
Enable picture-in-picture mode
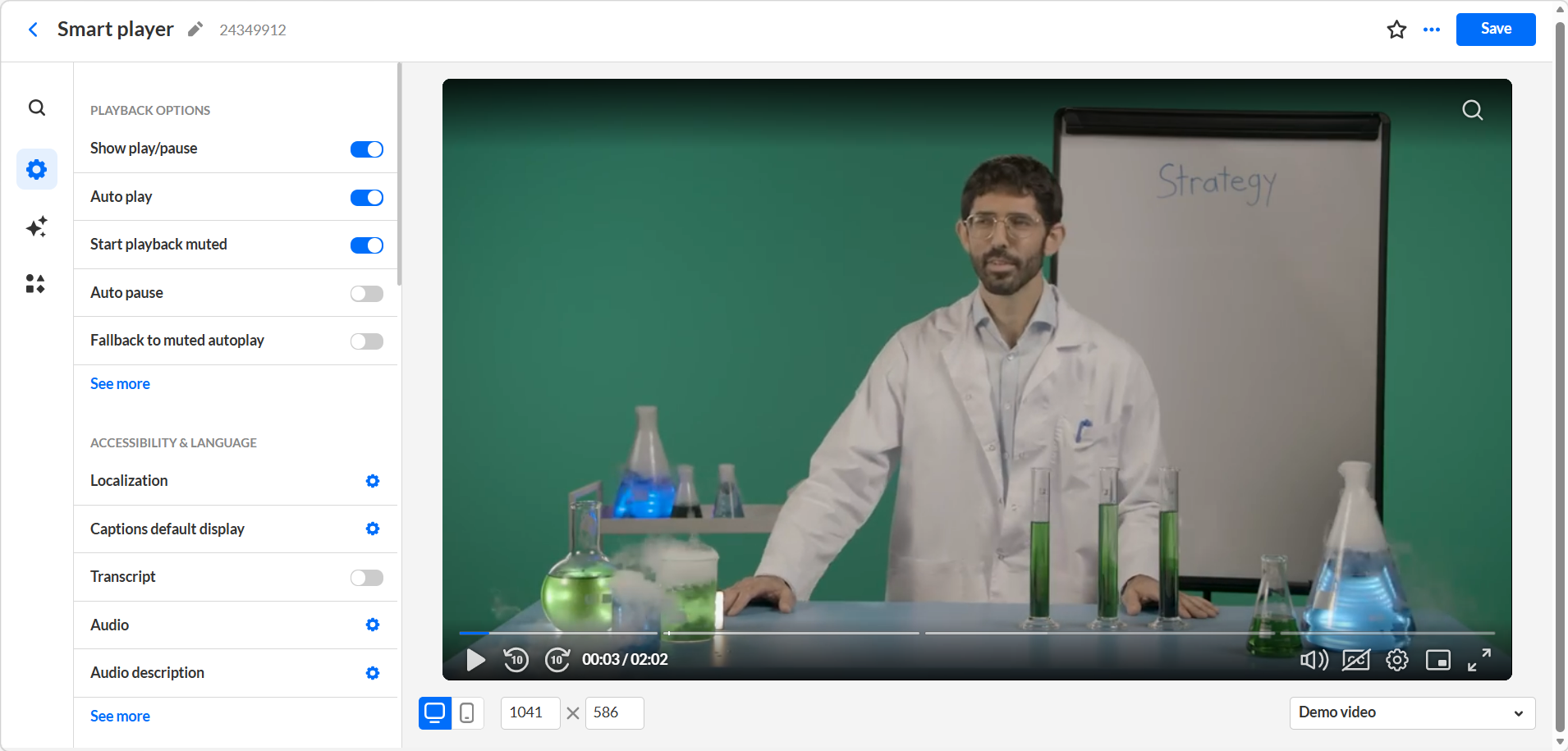pos(1438,660)
